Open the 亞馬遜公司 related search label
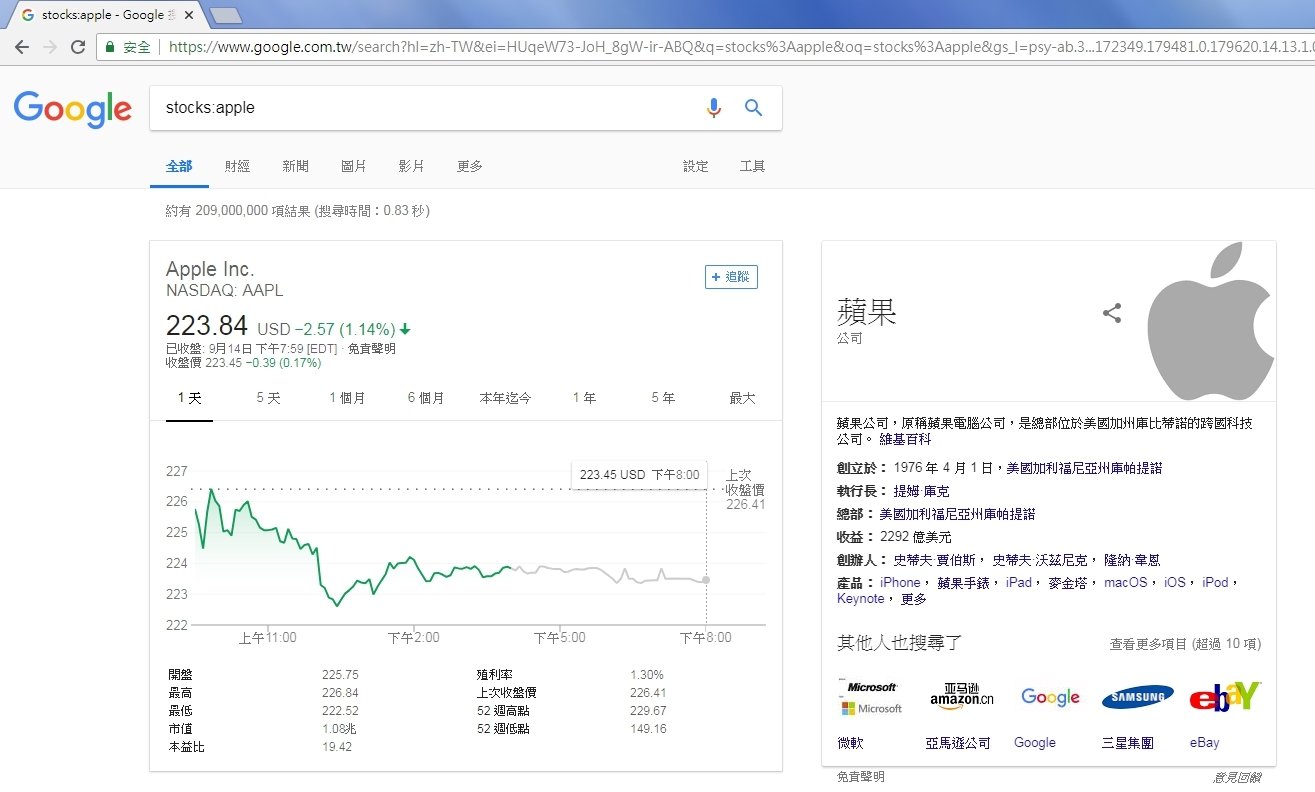The width and height of the screenshot is (1315, 792). pos(958,743)
